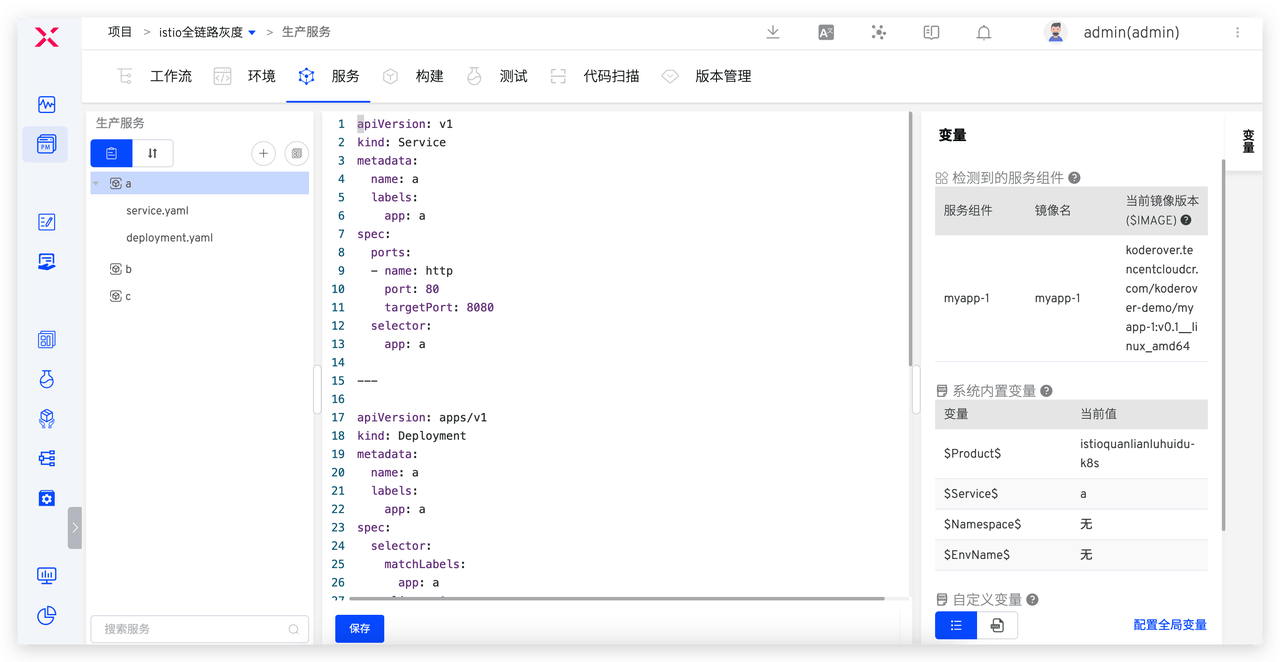The width and height of the screenshot is (1280, 662).
Task: Toggle the service sort order view
Action: (152, 153)
